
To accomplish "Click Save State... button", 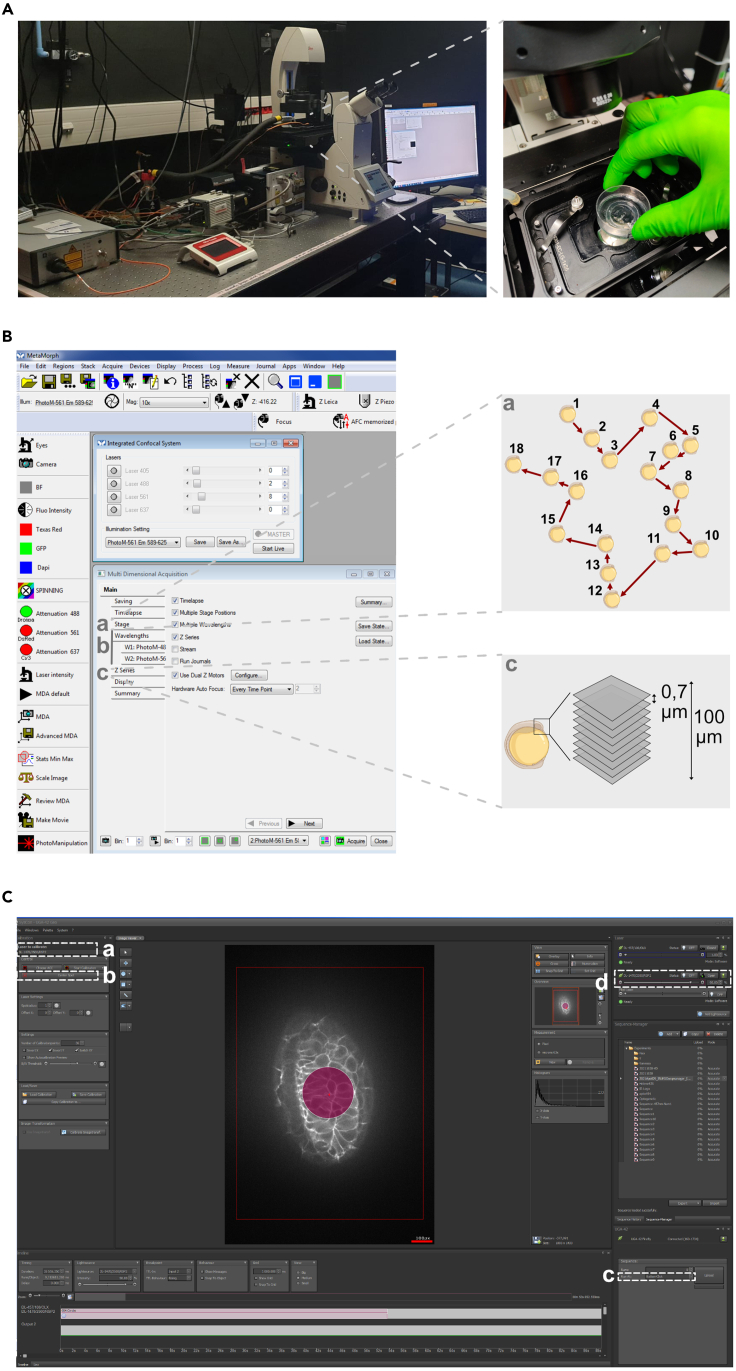I will click(373, 625).
